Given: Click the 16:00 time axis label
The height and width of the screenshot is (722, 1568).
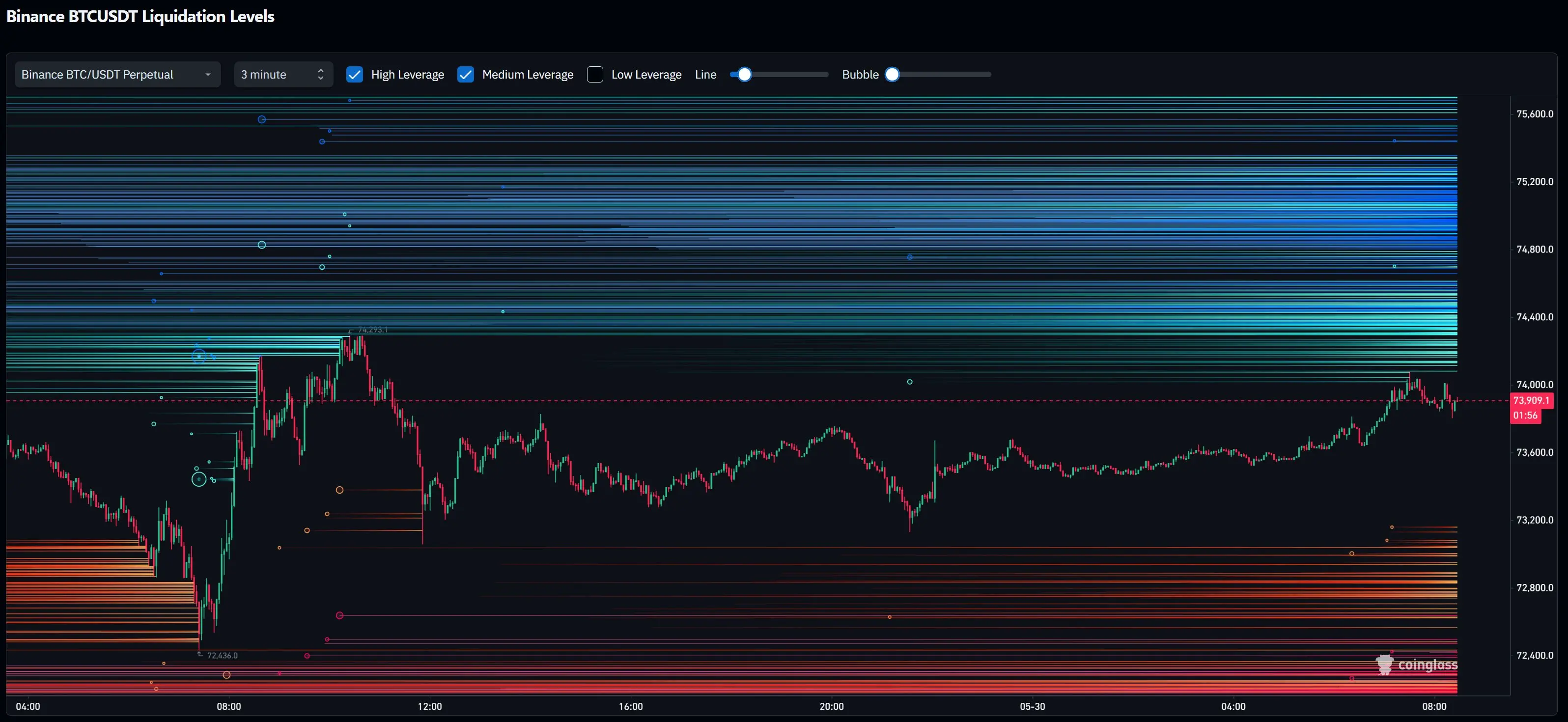Looking at the screenshot, I should tap(631, 706).
